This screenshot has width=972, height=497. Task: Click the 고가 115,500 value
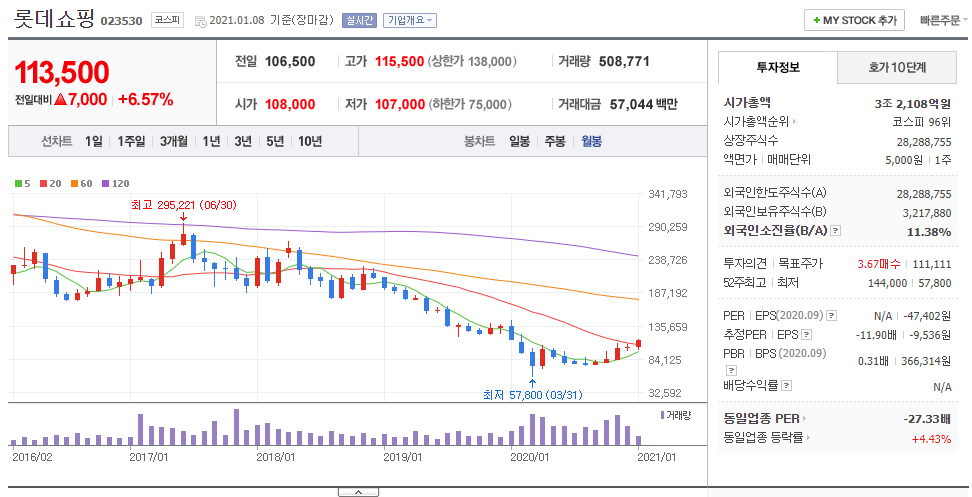point(399,61)
